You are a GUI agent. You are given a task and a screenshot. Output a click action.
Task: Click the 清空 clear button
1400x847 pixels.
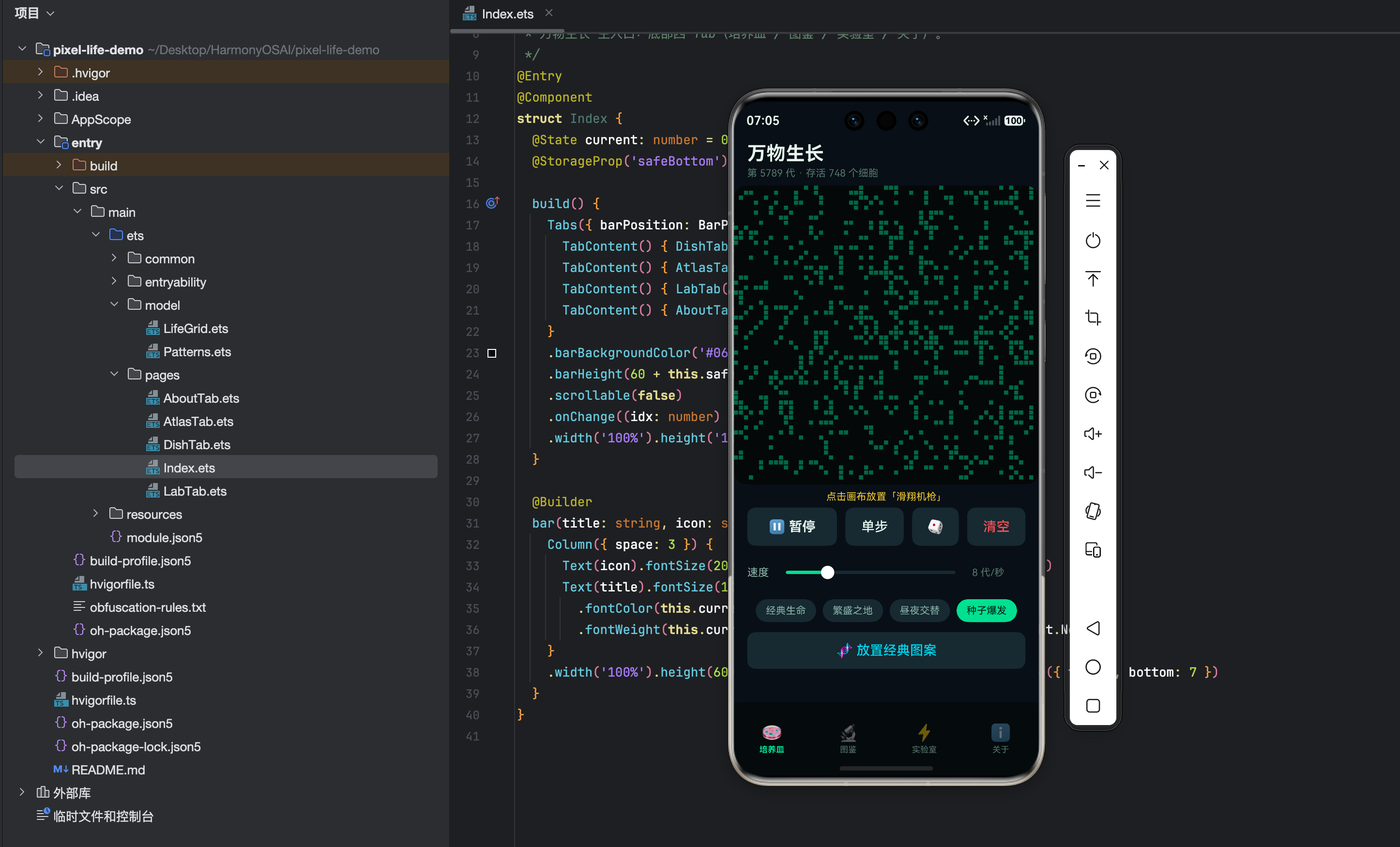pyautogui.click(x=996, y=527)
